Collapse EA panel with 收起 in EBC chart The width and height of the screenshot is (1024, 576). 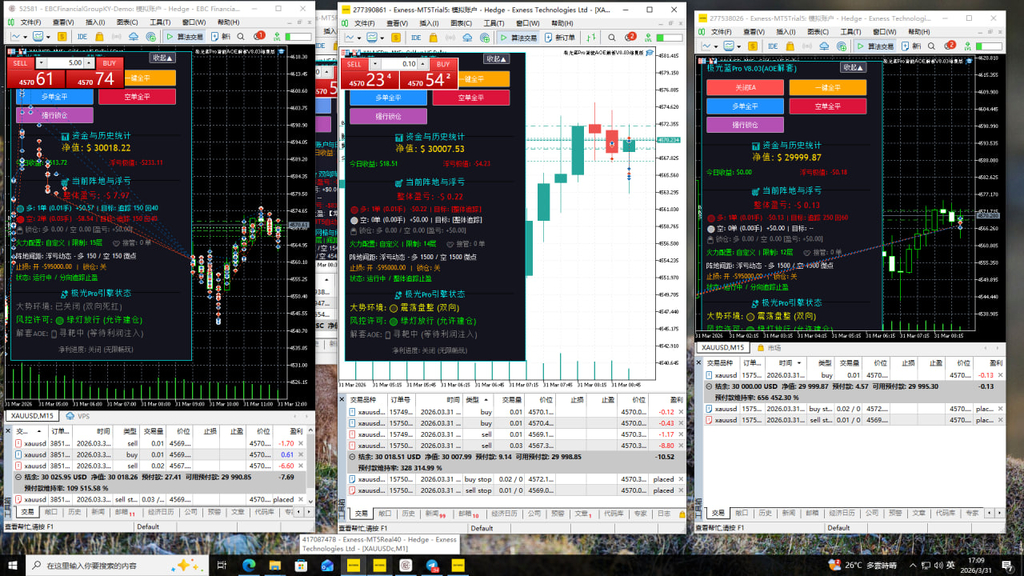162,57
